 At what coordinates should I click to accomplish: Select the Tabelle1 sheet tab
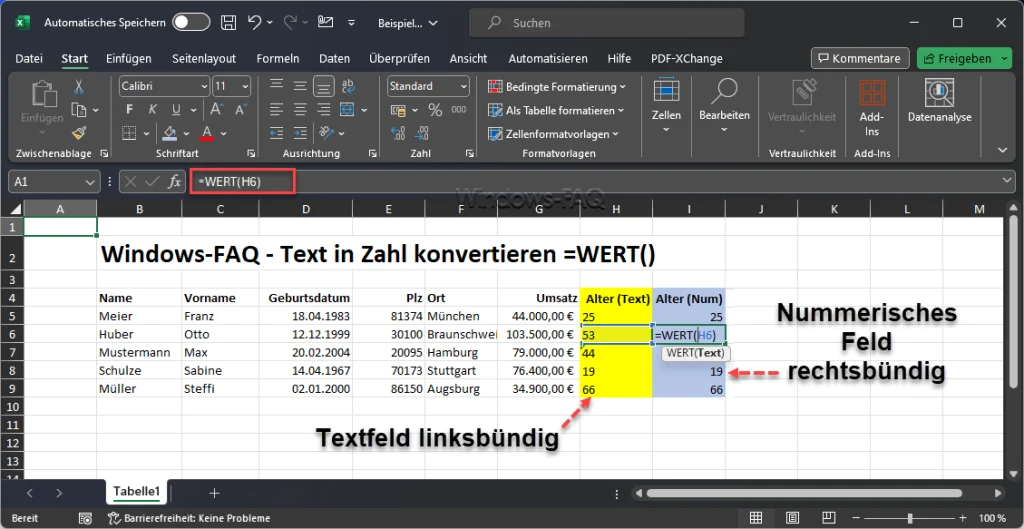136,492
